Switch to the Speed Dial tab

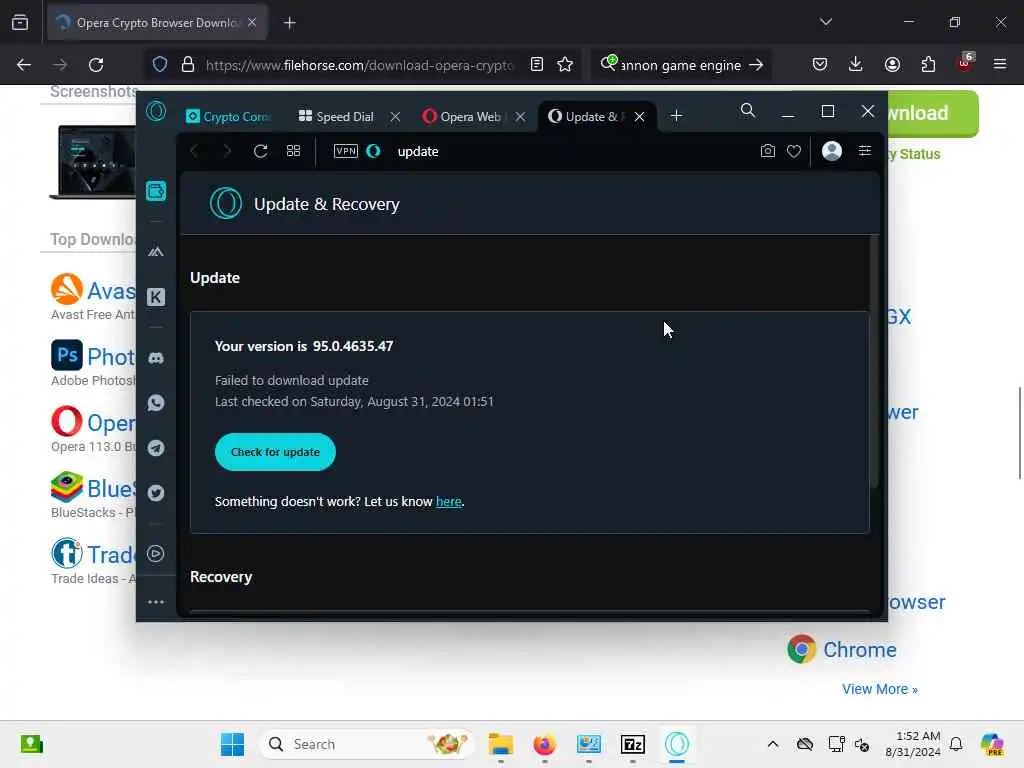point(338,117)
